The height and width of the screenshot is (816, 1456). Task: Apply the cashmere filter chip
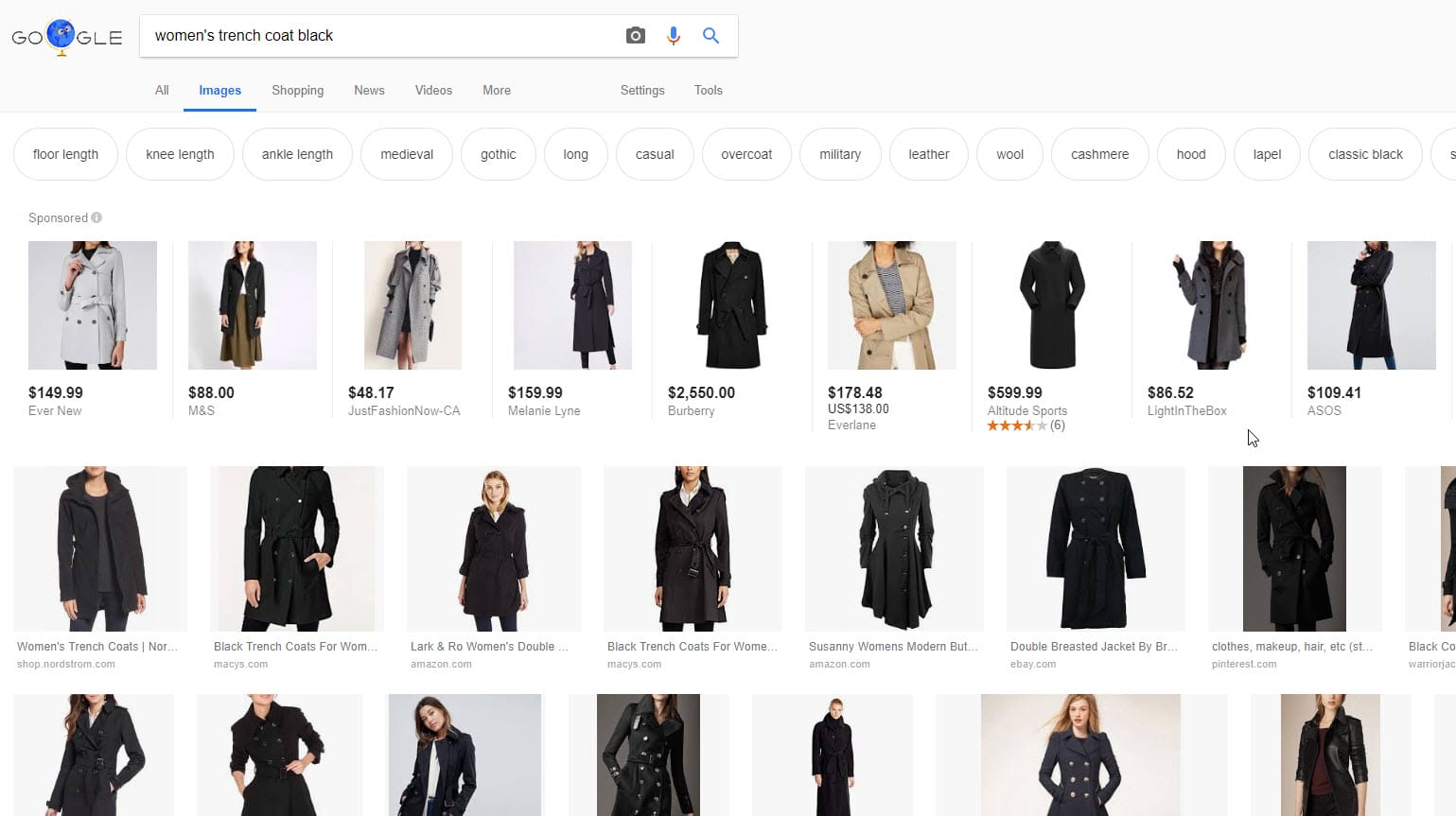[x=1099, y=153]
